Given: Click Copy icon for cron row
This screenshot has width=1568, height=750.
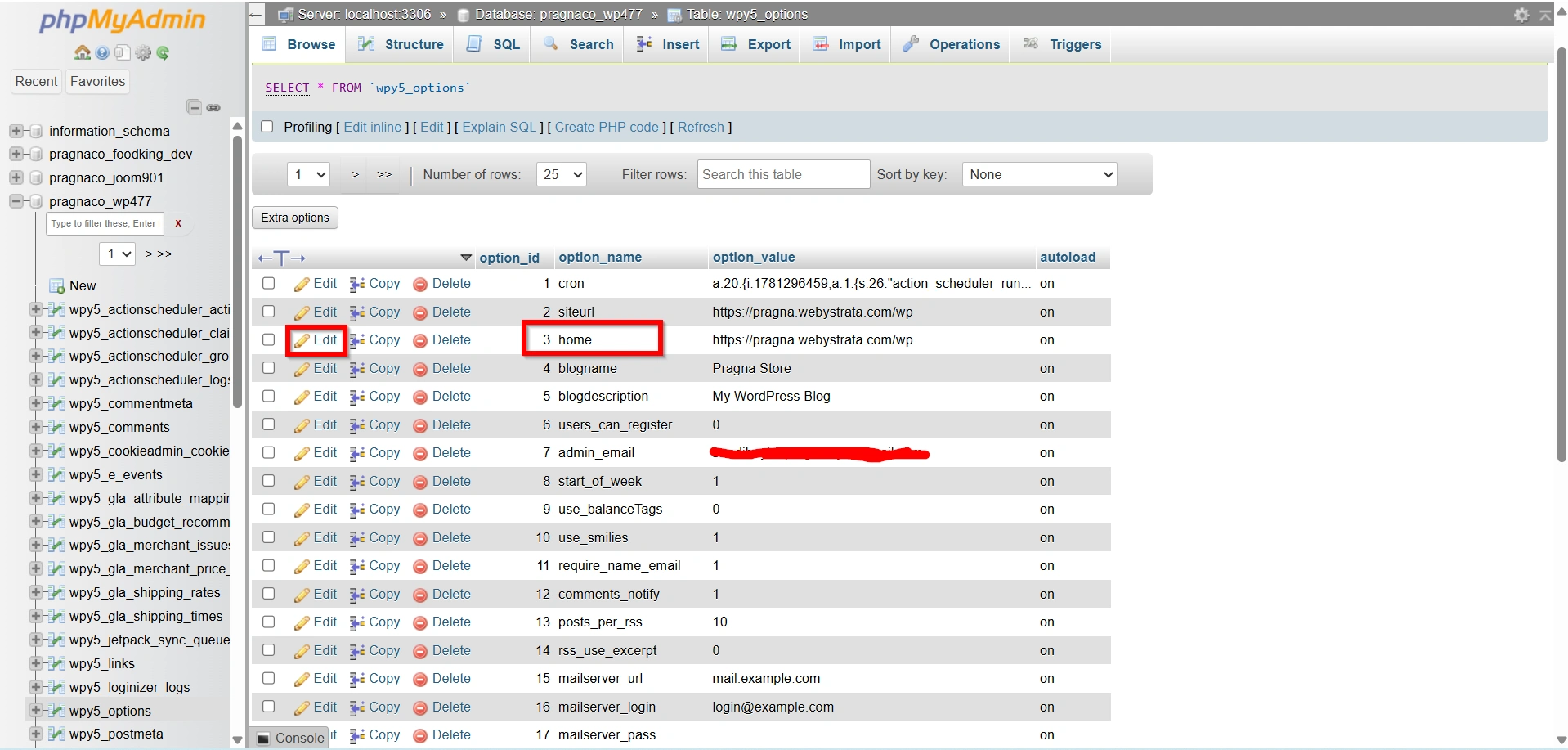Looking at the screenshot, I should pyautogui.click(x=357, y=284).
